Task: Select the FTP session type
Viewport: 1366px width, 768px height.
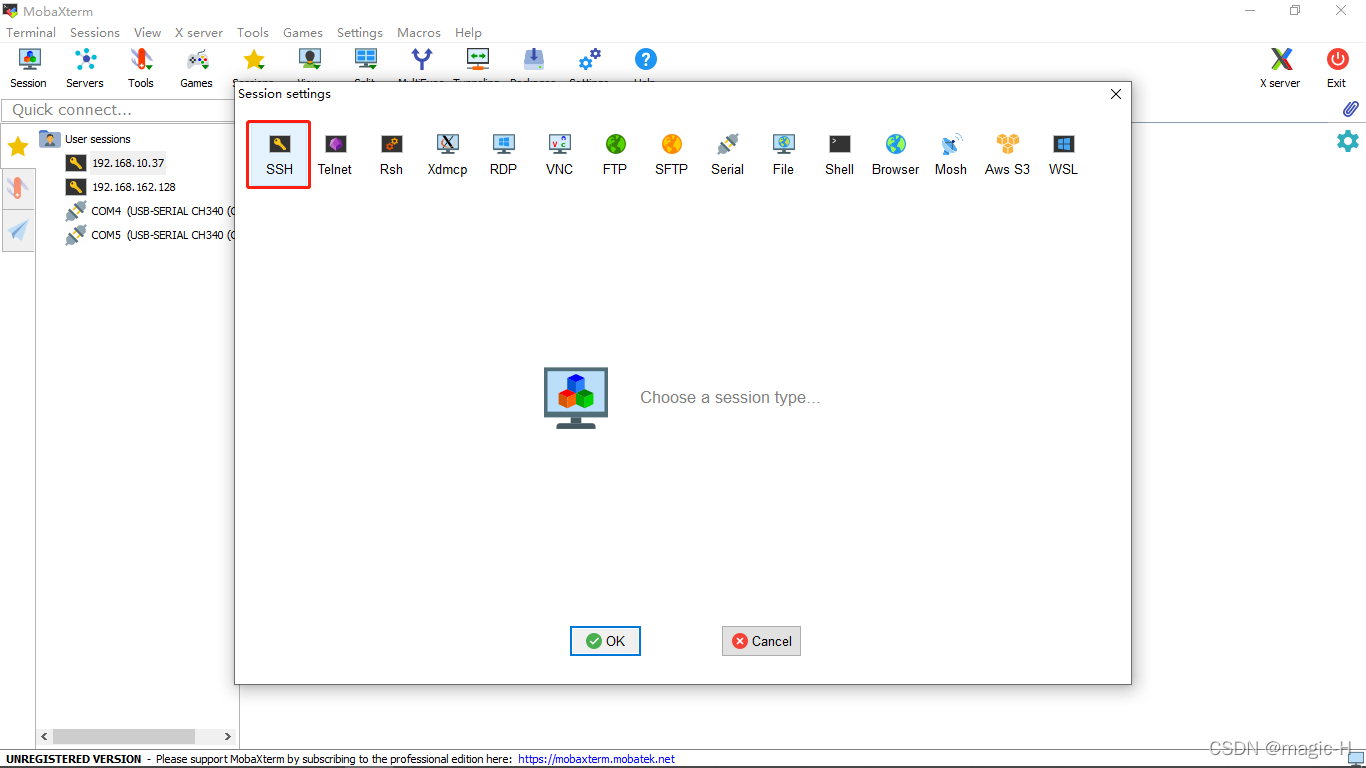Action: click(615, 155)
